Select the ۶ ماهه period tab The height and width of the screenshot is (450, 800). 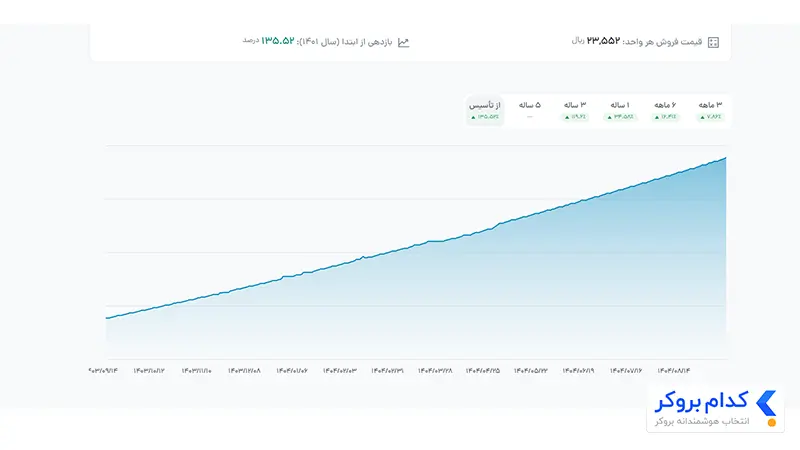tap(665, 110)
